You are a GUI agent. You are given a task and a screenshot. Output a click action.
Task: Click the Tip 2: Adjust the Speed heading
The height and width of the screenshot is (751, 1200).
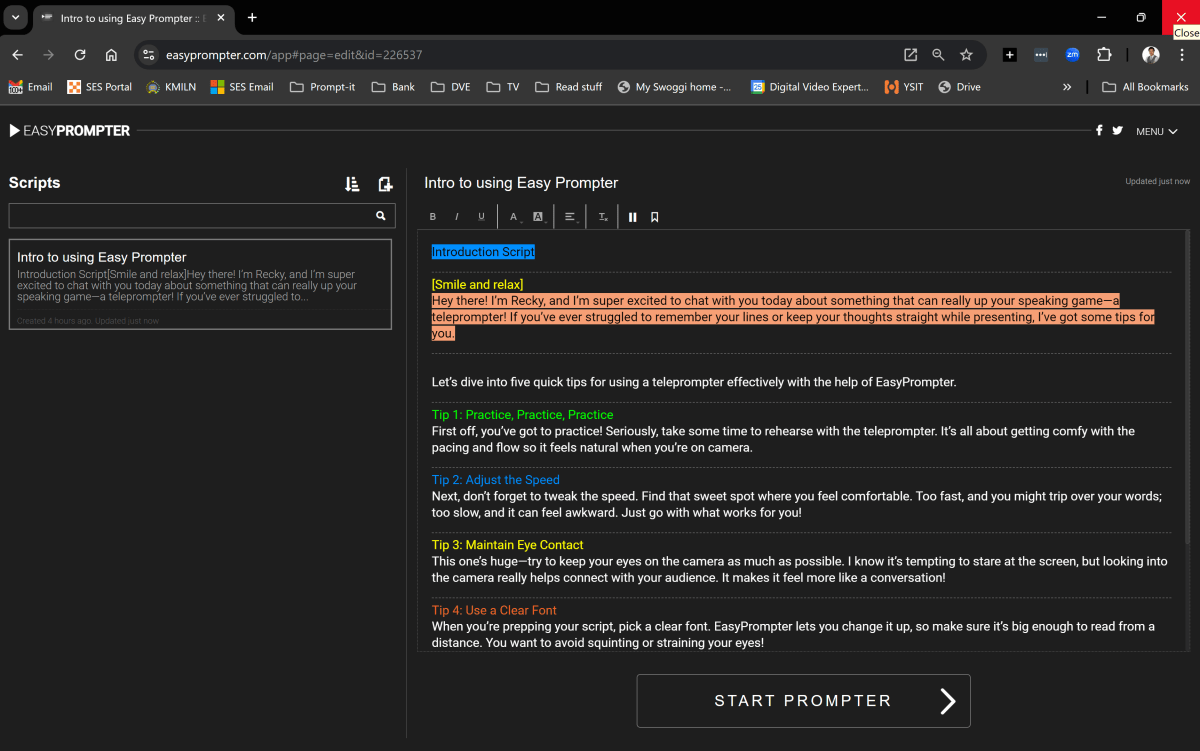(496, 480)
